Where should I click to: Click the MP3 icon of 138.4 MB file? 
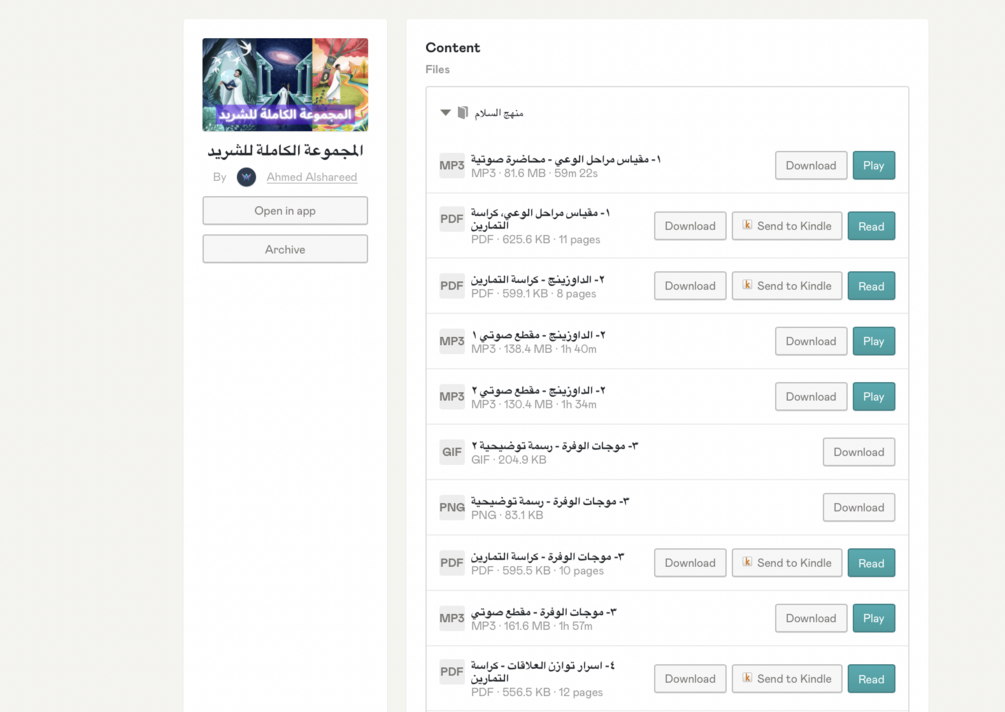[452, 342]
